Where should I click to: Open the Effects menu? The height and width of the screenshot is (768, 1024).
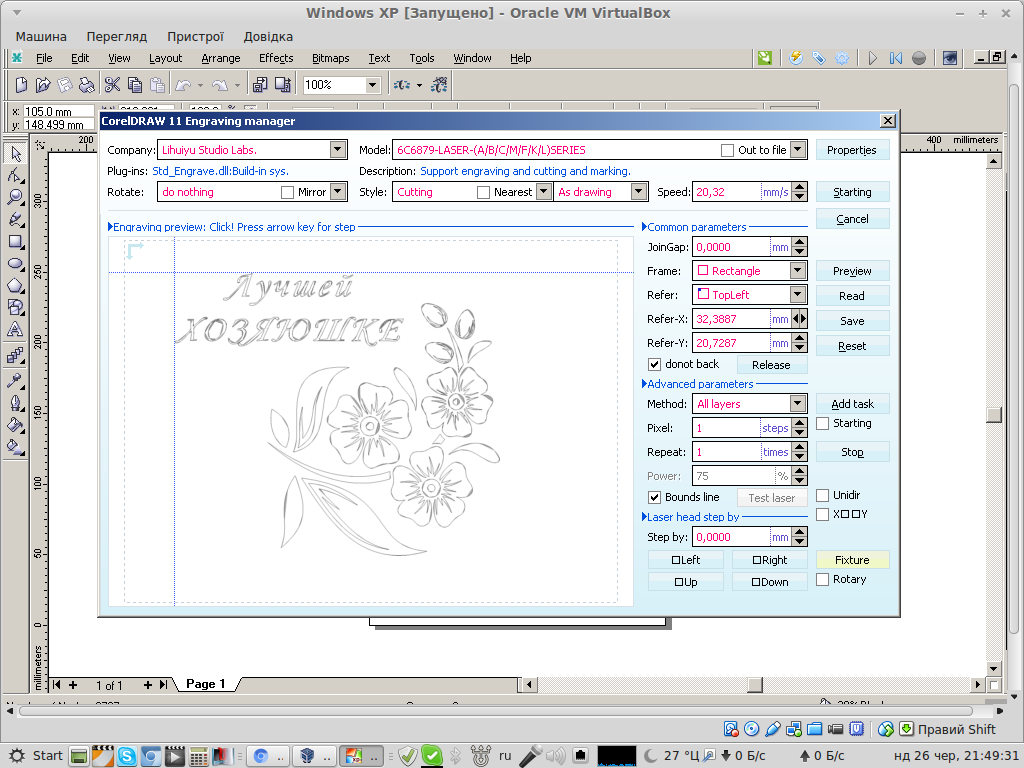(276, 58)
